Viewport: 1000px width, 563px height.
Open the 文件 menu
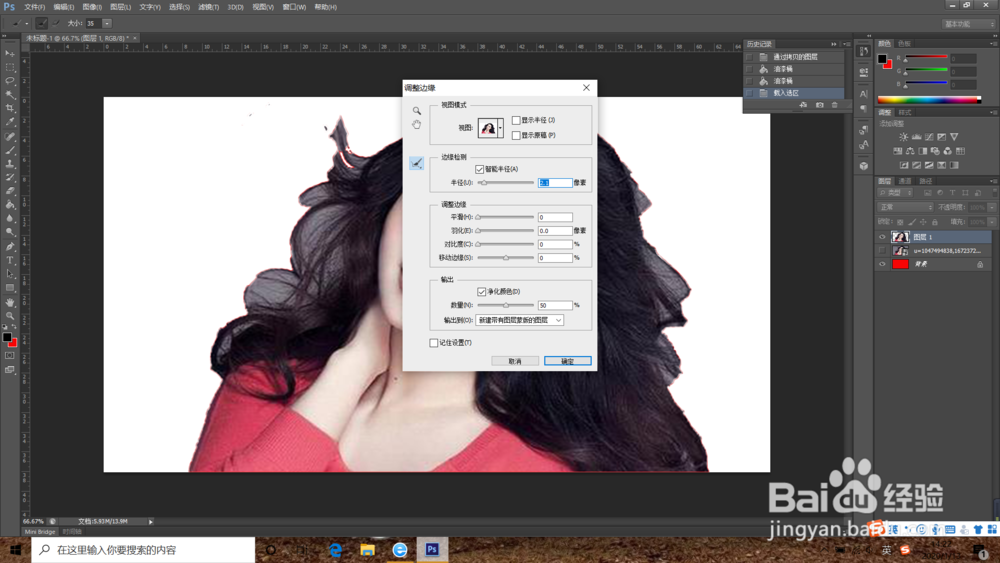click(x=34, y=7)
